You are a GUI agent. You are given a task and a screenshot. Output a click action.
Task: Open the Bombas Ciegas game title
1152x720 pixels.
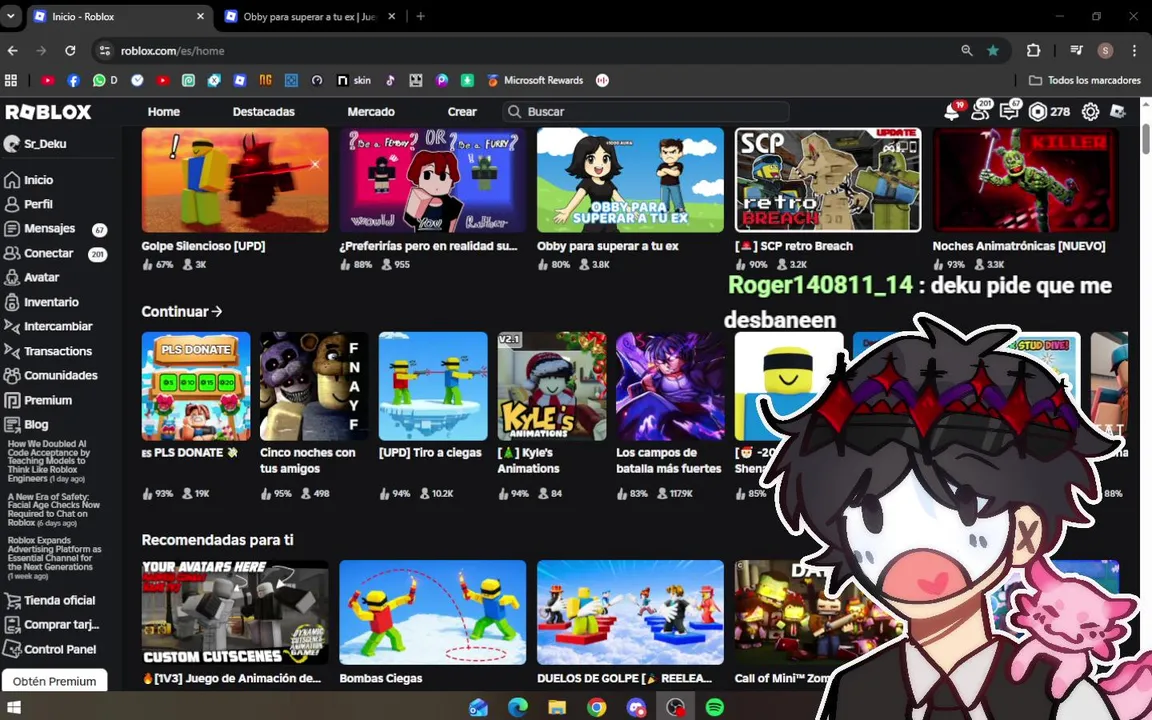click(x=381, y=678)
